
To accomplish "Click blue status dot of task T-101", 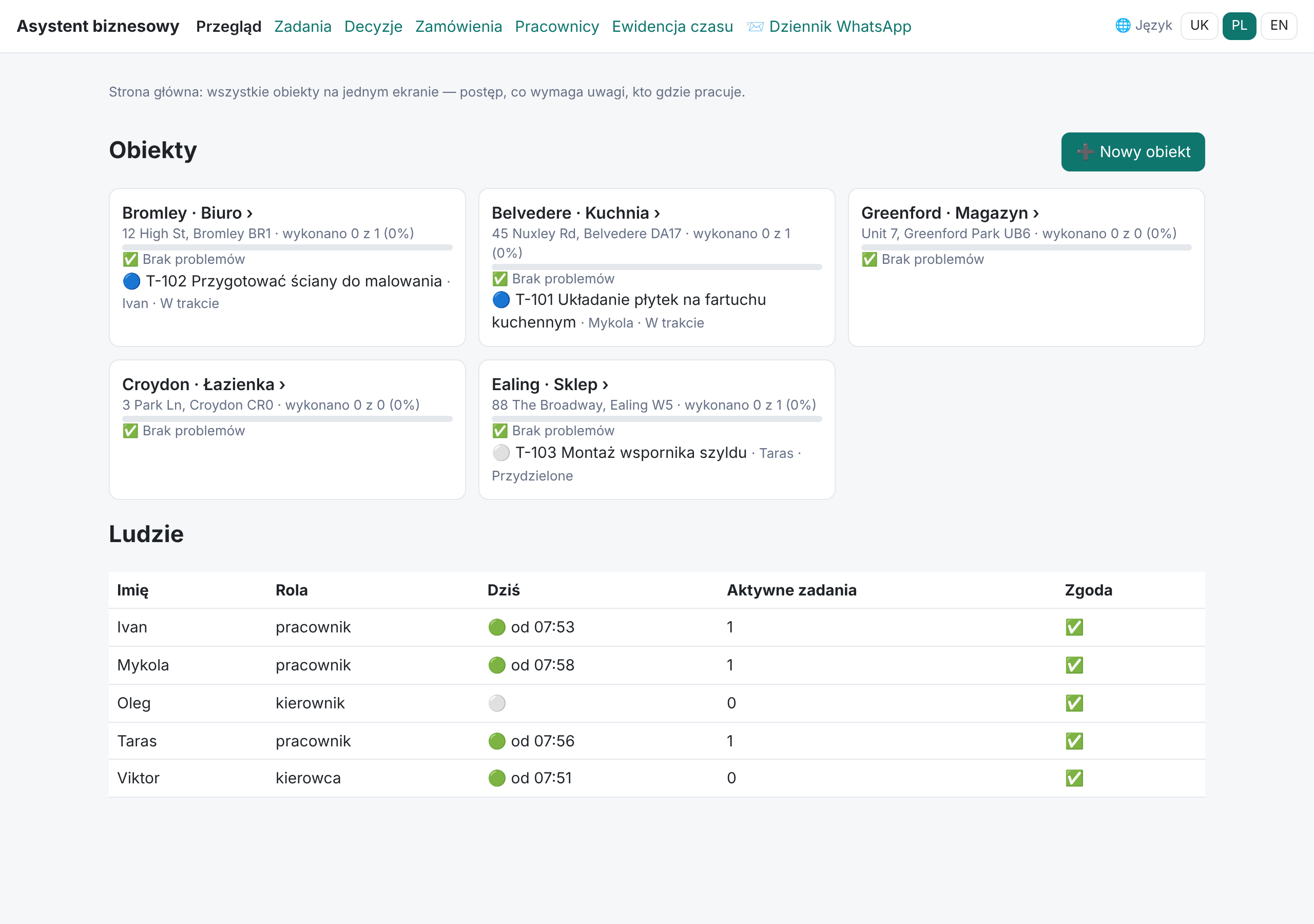I will [501, 300].
